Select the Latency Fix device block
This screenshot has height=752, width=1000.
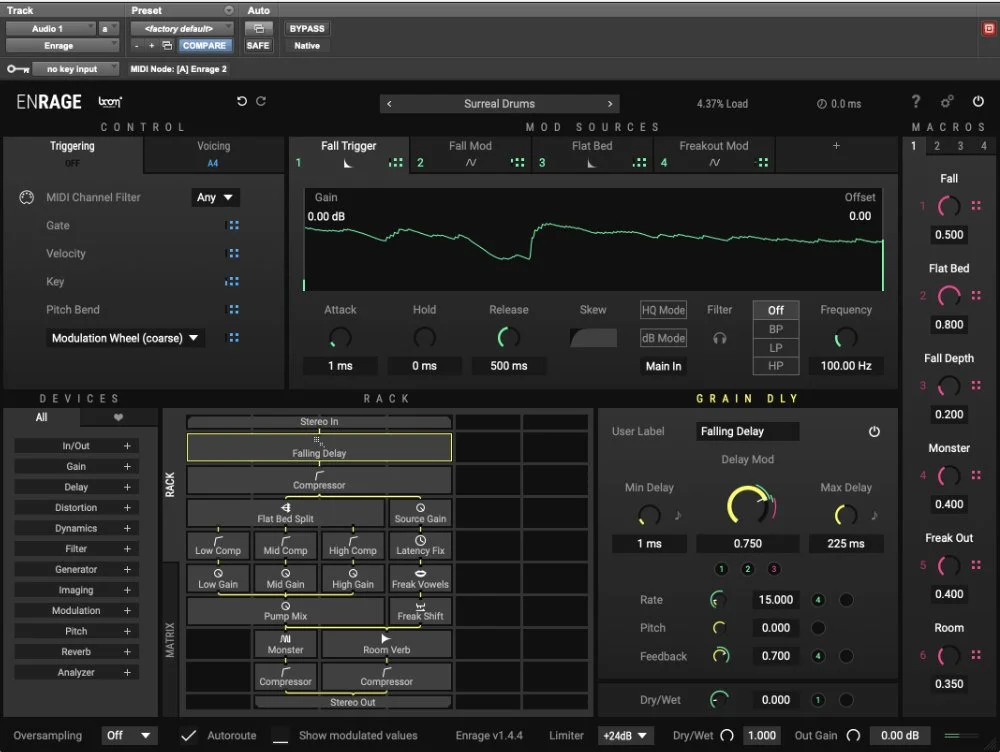(x=420, y=545)
